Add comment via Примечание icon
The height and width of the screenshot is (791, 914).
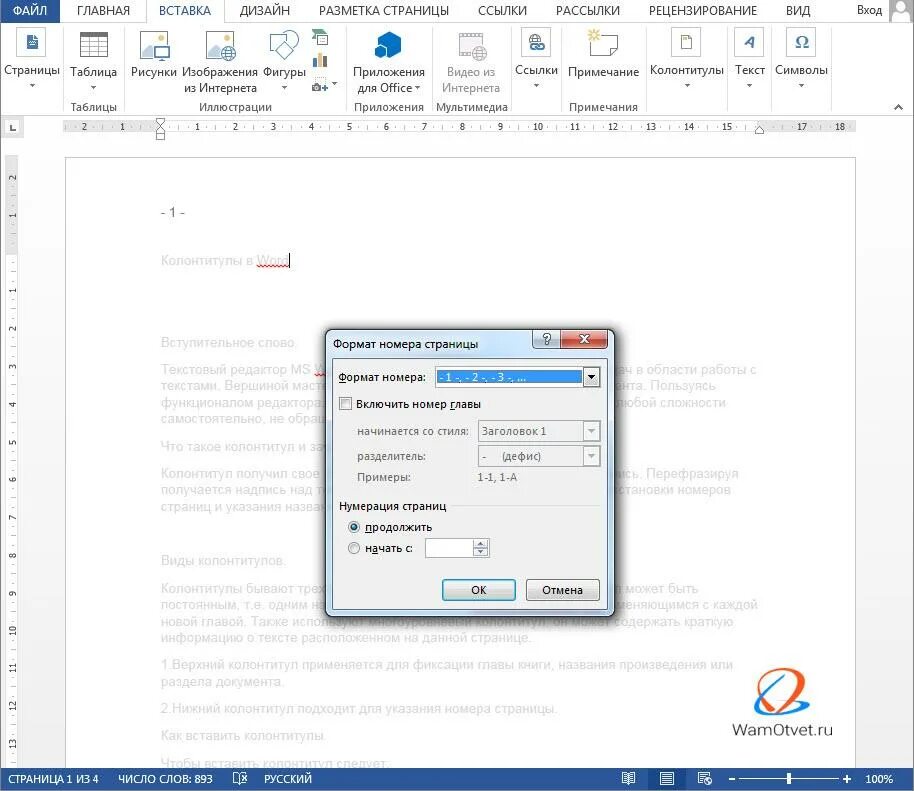pos(603,43)
